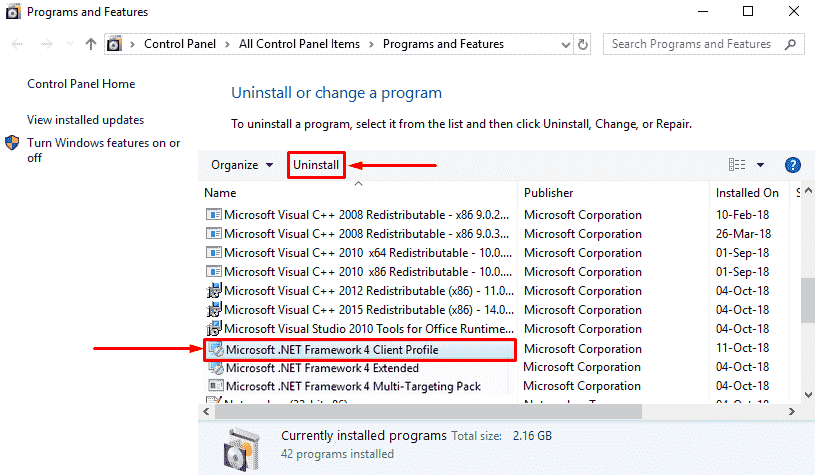The width and height of the screenshot is (815, 475).
Task: Expand chevron after Control Panel breadcrumb
Action: [227, 45]
